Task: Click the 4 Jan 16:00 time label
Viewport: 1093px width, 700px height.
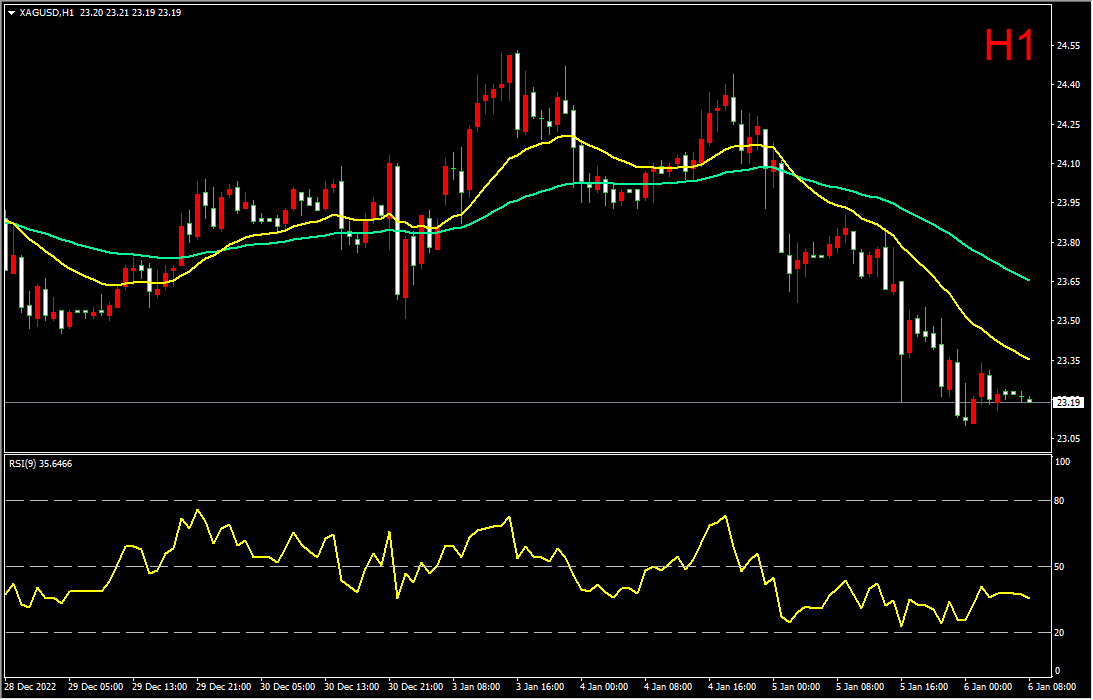Action: coord(733,687)
